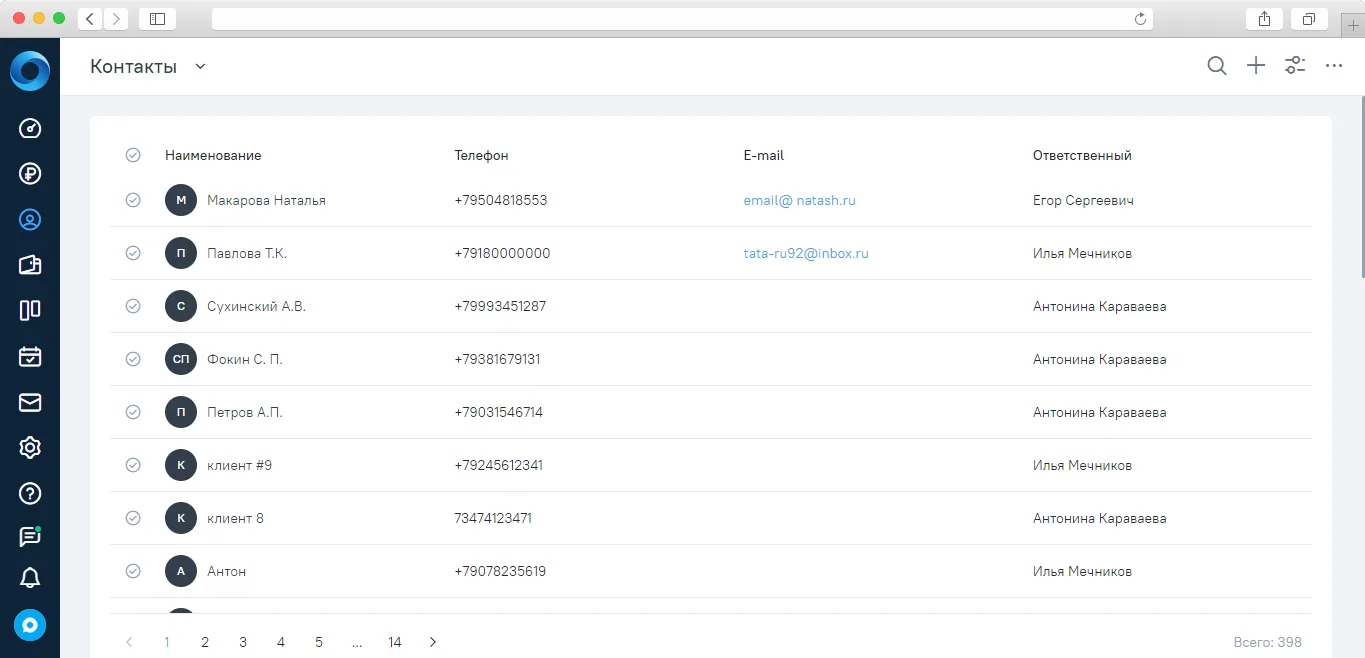Go to page 5 in pagination
Viewport: 1365px width, 658px height.
click(319, 642)
